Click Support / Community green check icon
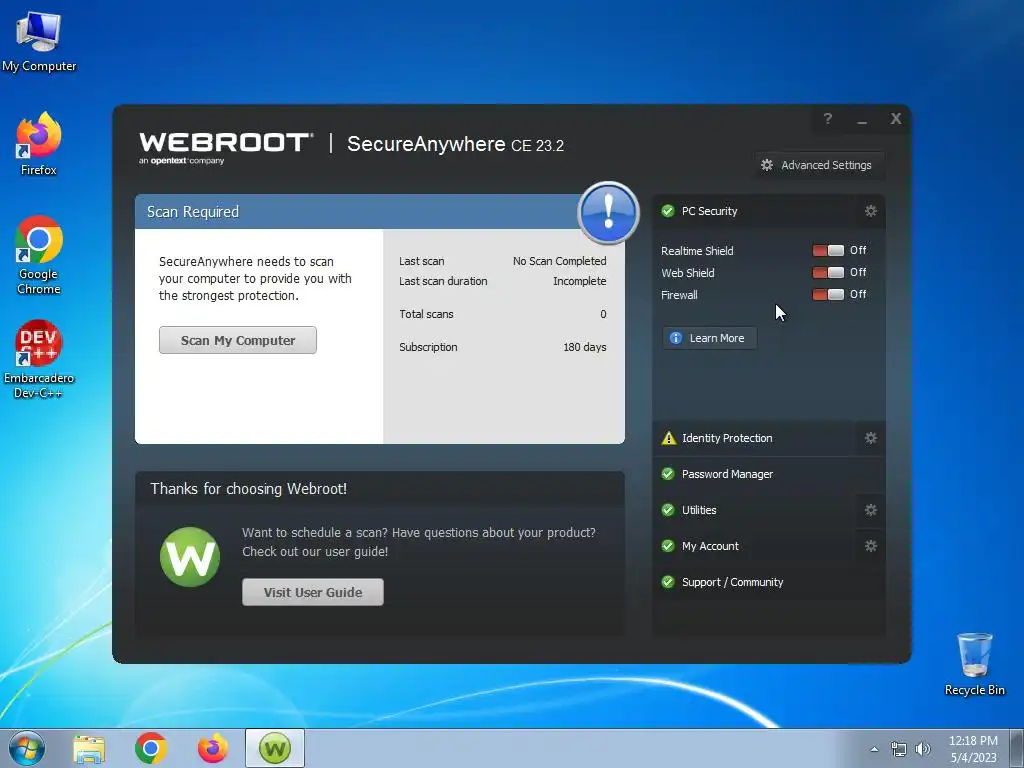This screenshot has height=768, width=1024. pyautogui.click(x=667, y=582)
